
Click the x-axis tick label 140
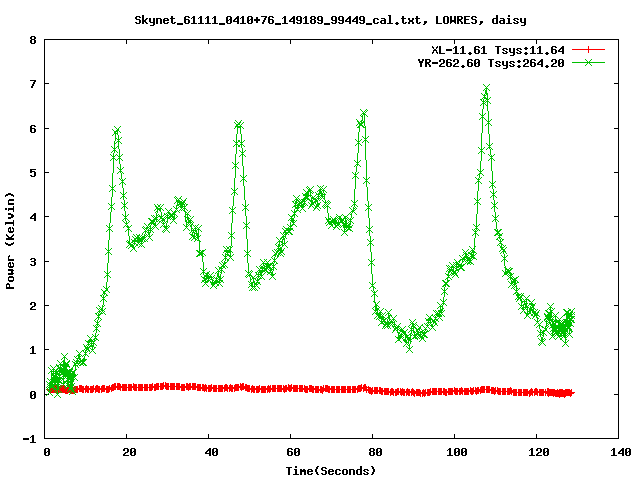618,452
